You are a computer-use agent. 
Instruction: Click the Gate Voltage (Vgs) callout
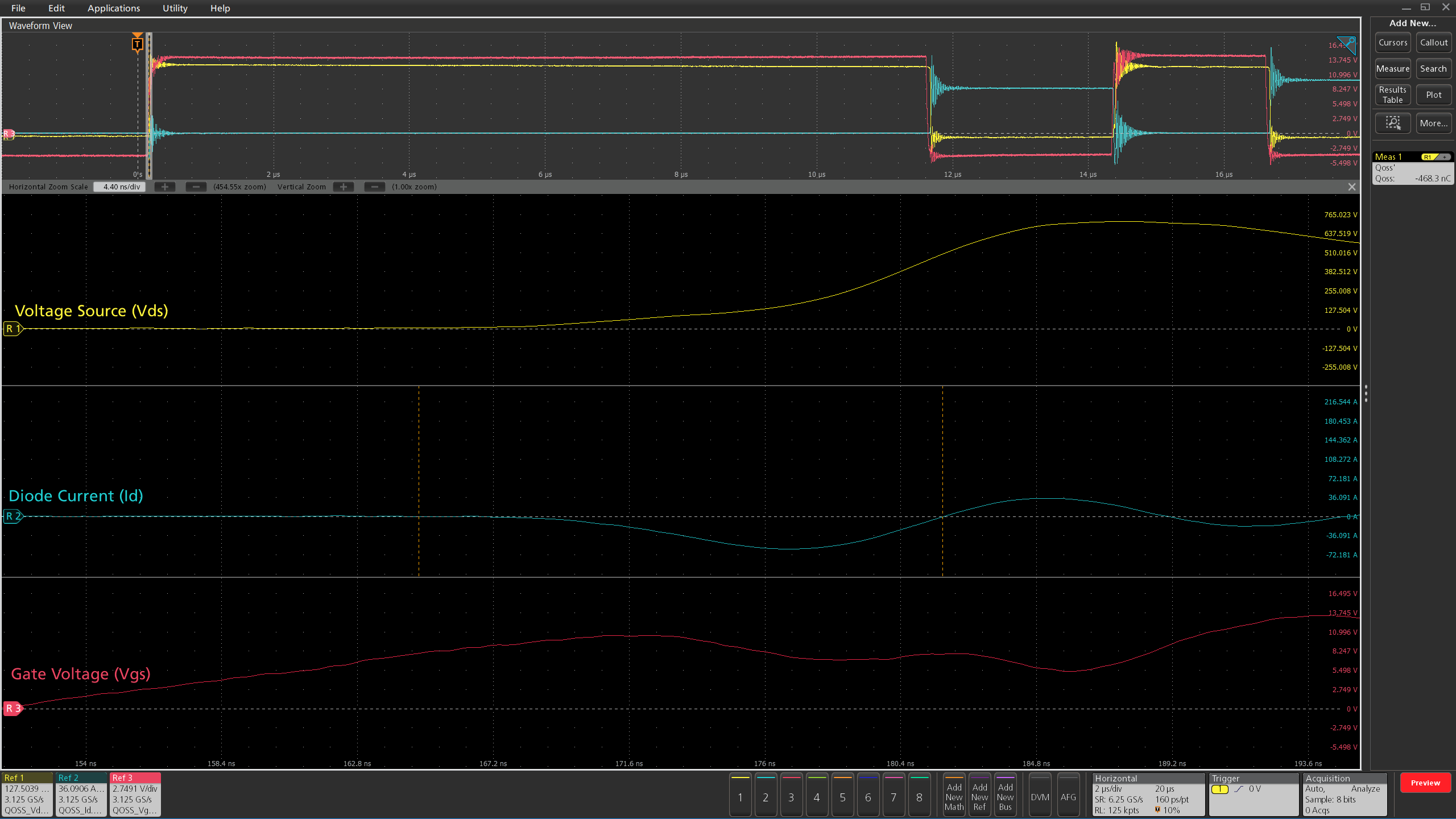pyautogui.click(x=81, y=674)
